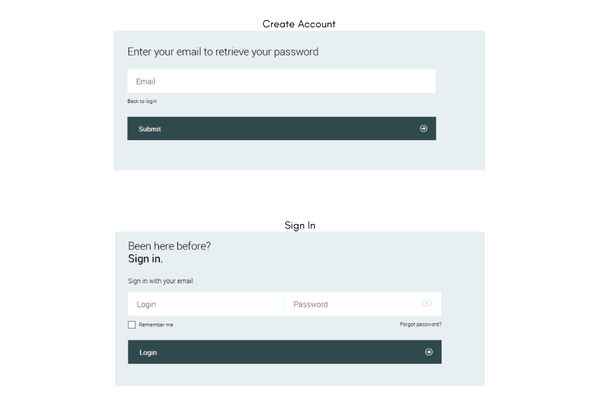
Task: Click the Remember me label text
Action: tap(156, 325)
